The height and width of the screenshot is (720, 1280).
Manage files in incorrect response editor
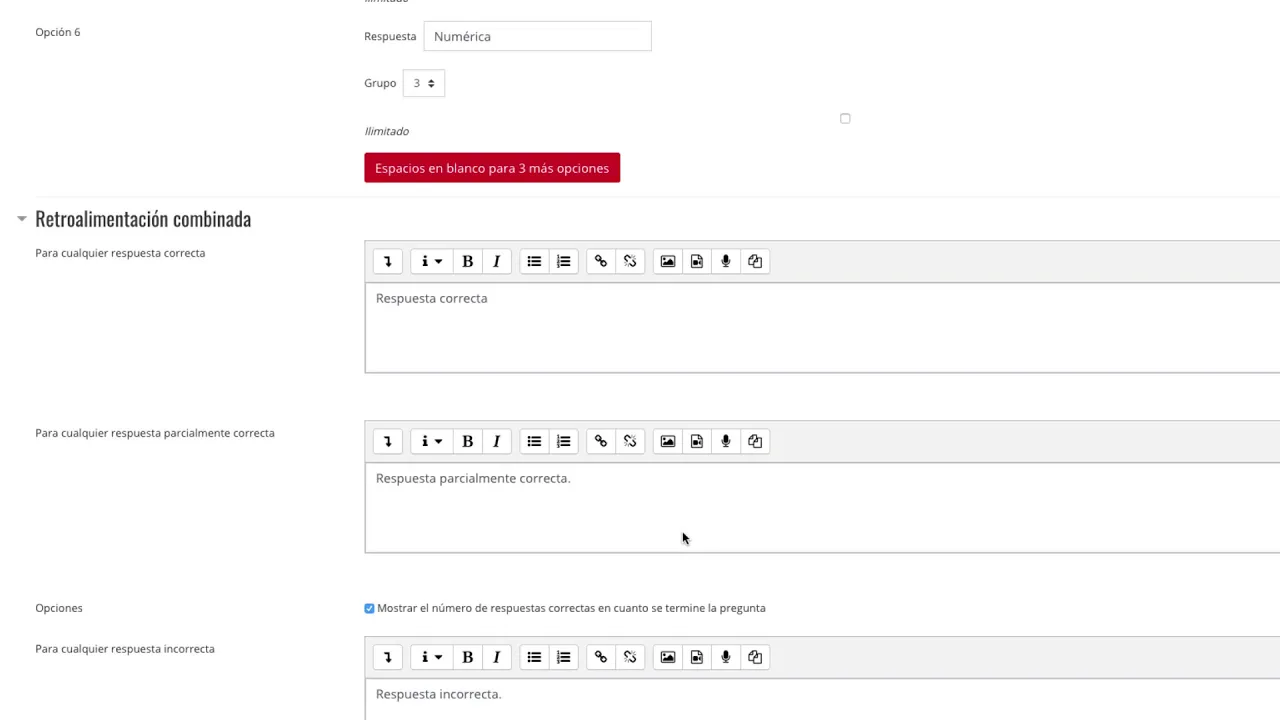point(755,657)
